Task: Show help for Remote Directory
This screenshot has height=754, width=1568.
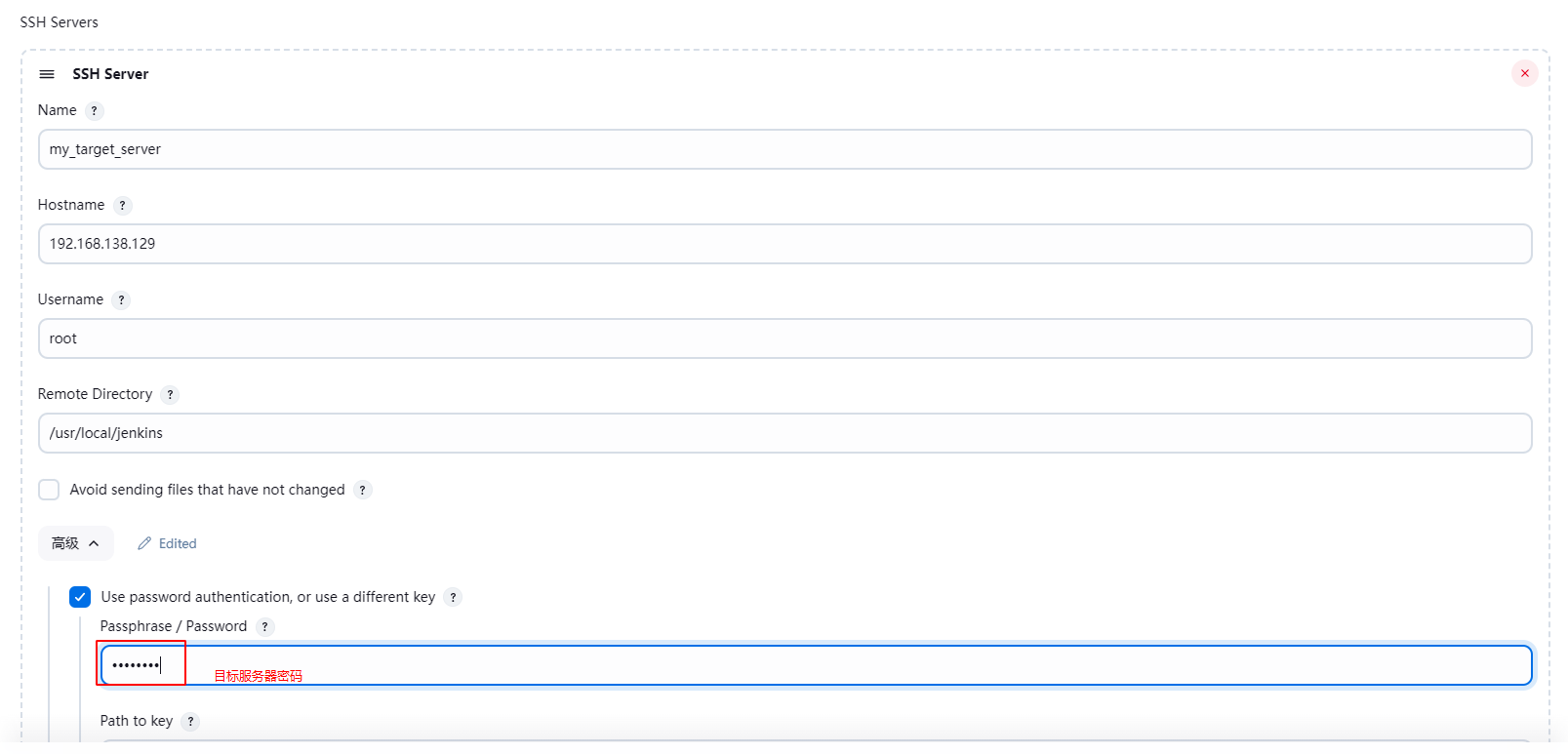Action: (x=170, y=395)
